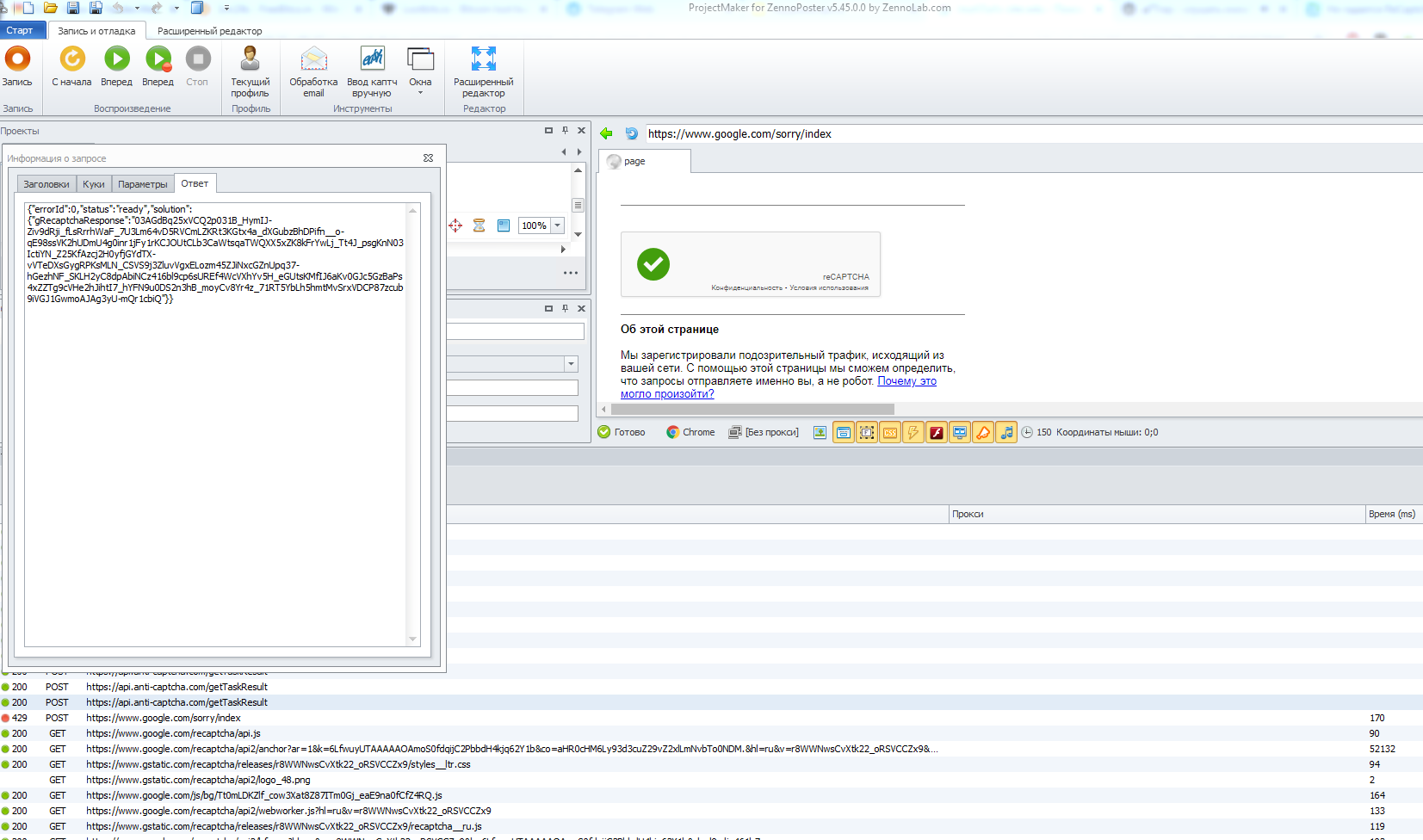Open Расширенный редактор from ribbon
1423x840 pixels.
pyautogui.click(x=484, y=72)
